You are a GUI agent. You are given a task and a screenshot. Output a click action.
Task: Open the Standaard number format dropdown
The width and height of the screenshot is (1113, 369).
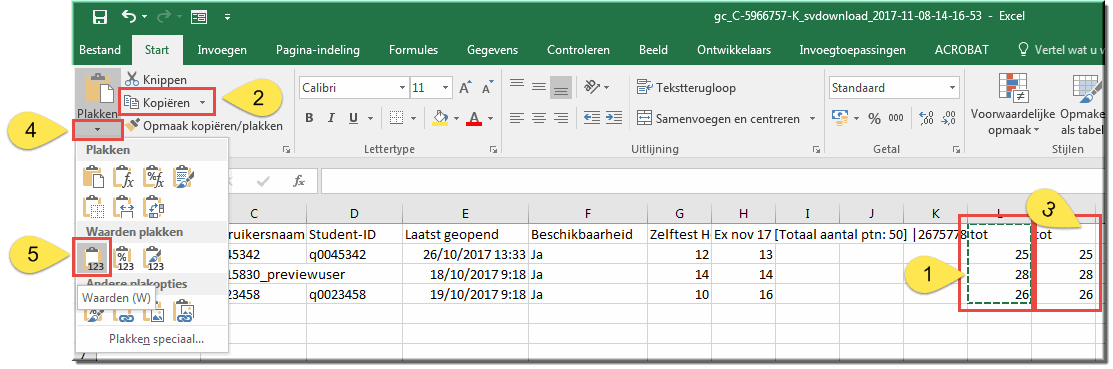[952, 88]
